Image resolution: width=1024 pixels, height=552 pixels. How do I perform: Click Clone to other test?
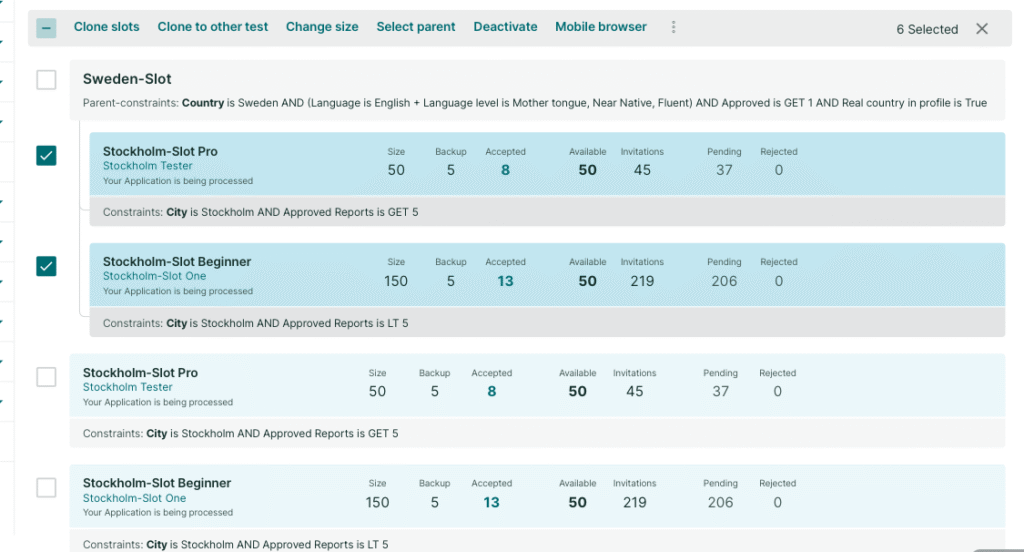[213, 27]
